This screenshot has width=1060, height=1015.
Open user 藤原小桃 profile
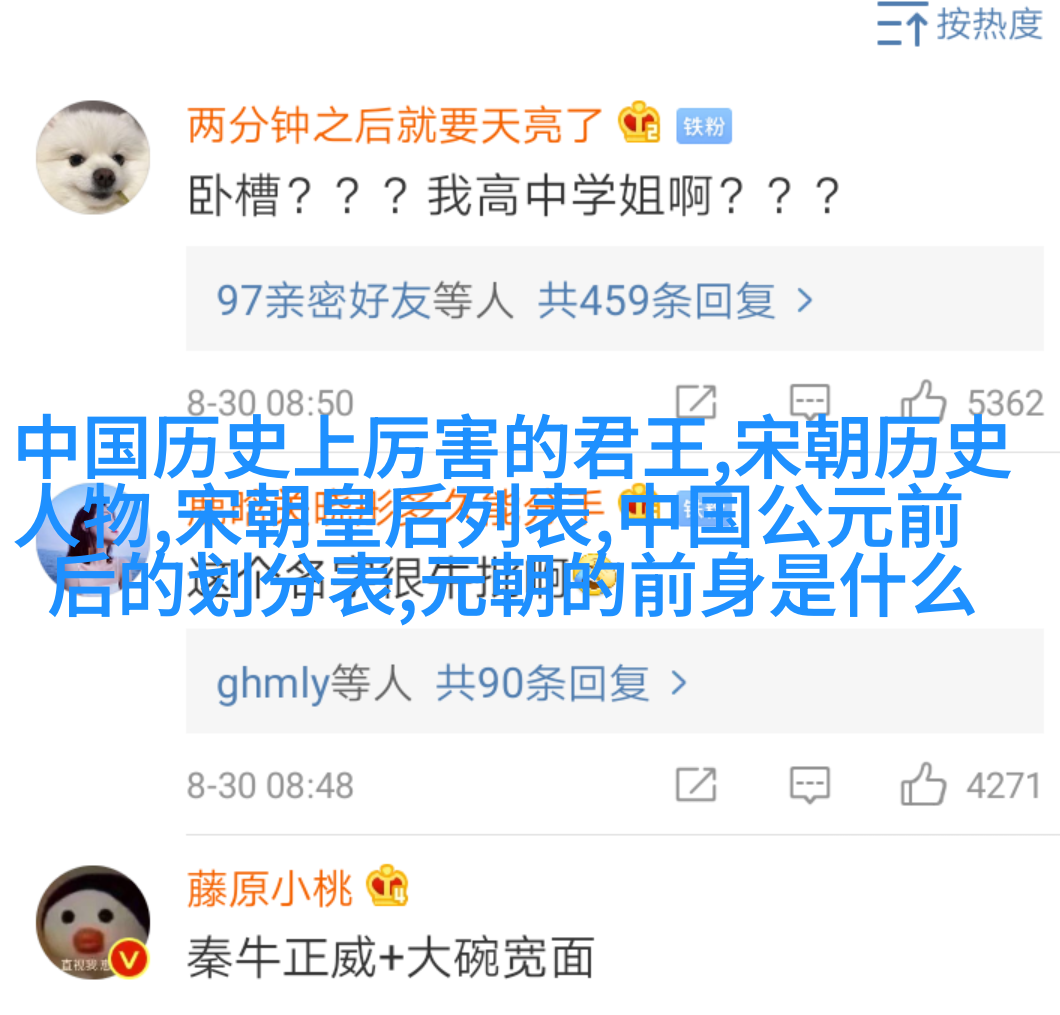click(270, 888)
